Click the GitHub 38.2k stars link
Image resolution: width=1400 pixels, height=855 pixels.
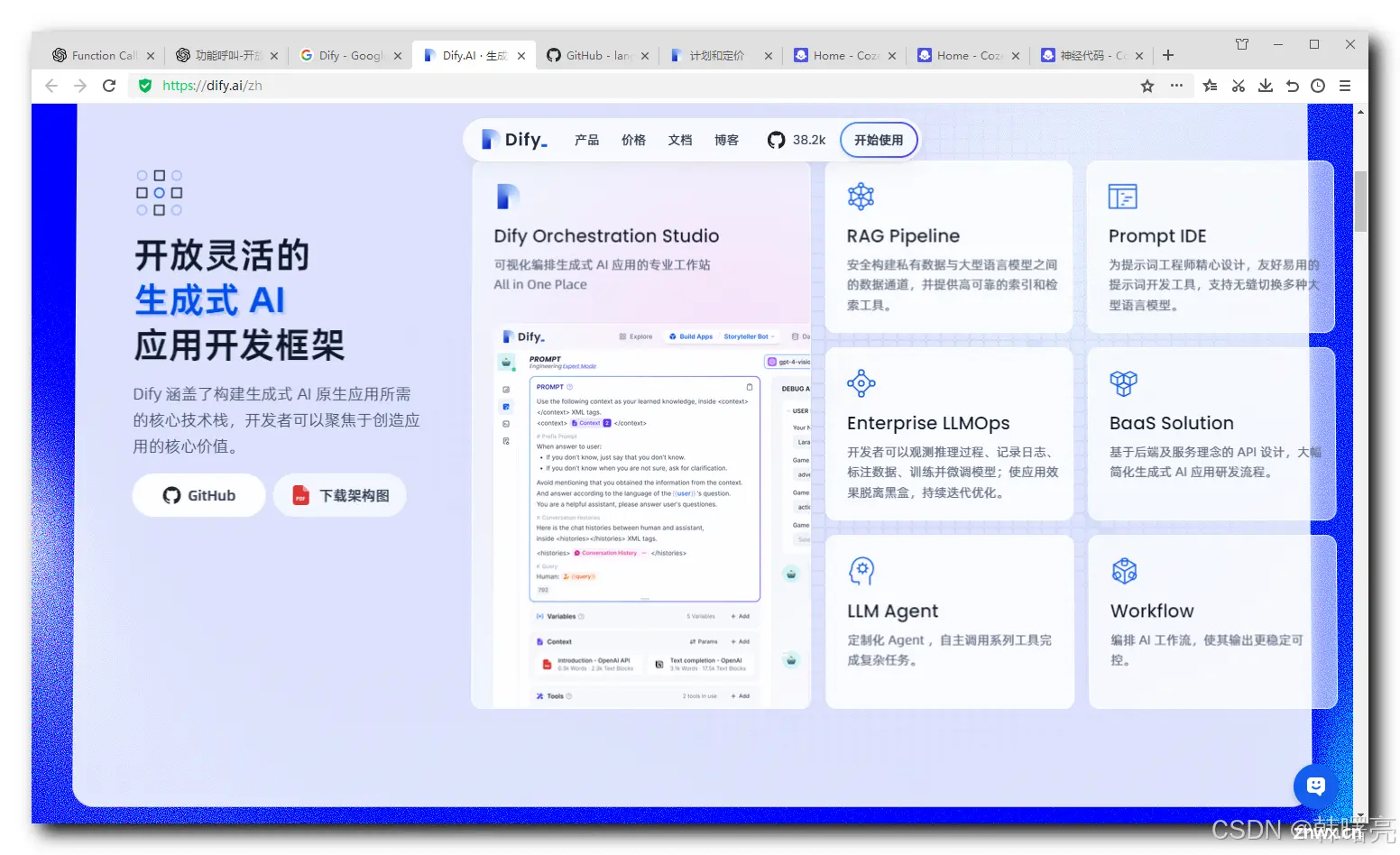(797, 140)
